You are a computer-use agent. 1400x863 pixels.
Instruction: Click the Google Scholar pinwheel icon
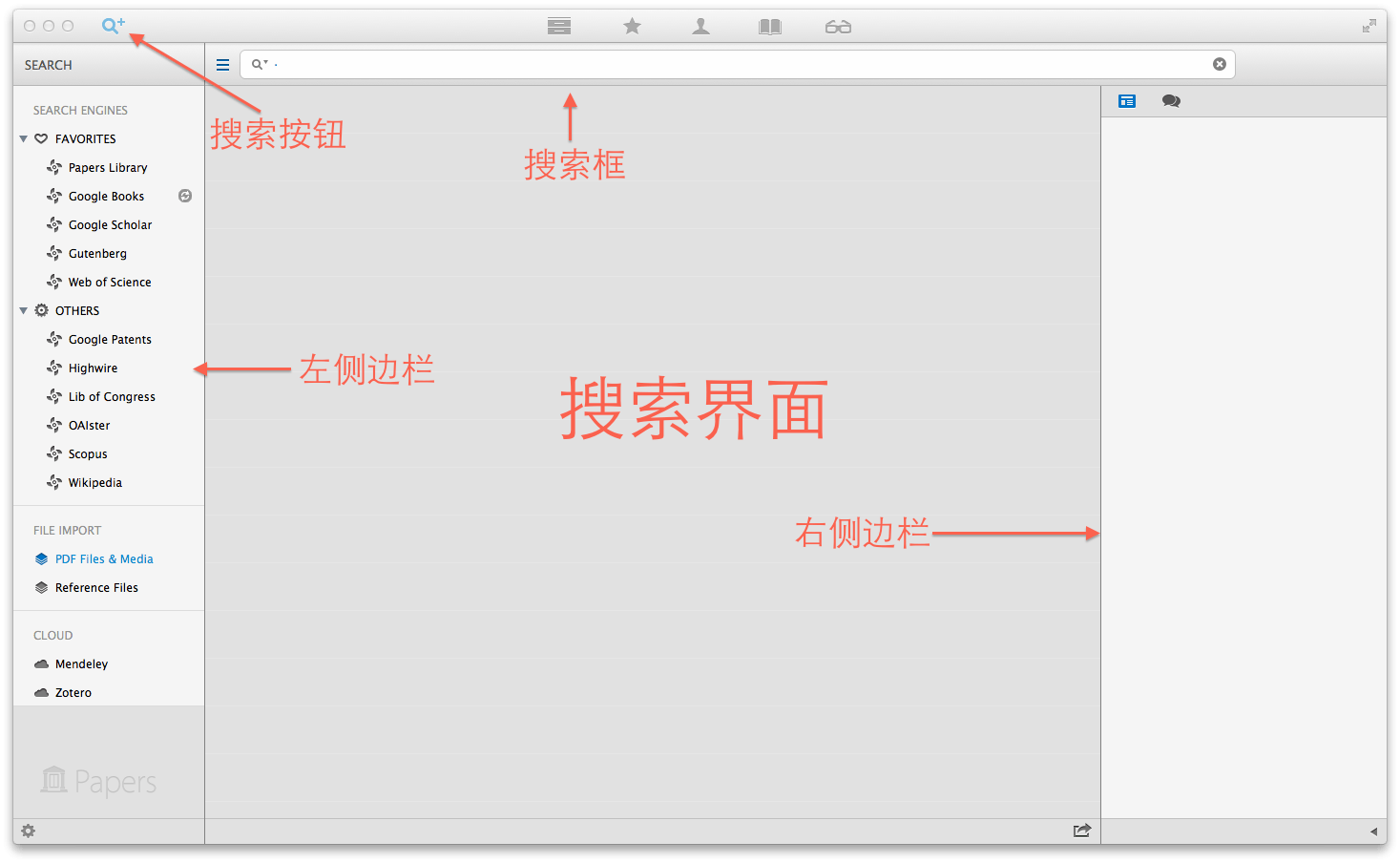[x=54, y=224]
